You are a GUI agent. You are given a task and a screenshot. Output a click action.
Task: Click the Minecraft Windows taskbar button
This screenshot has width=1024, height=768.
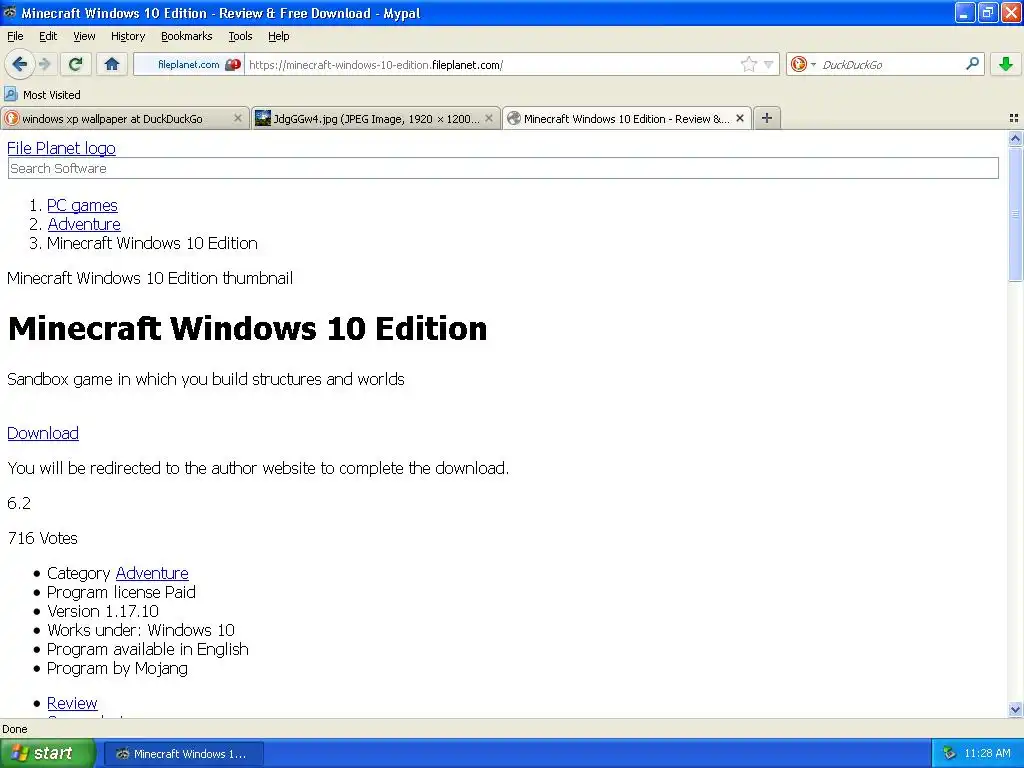pyautogui.click(x=184, y=754)
